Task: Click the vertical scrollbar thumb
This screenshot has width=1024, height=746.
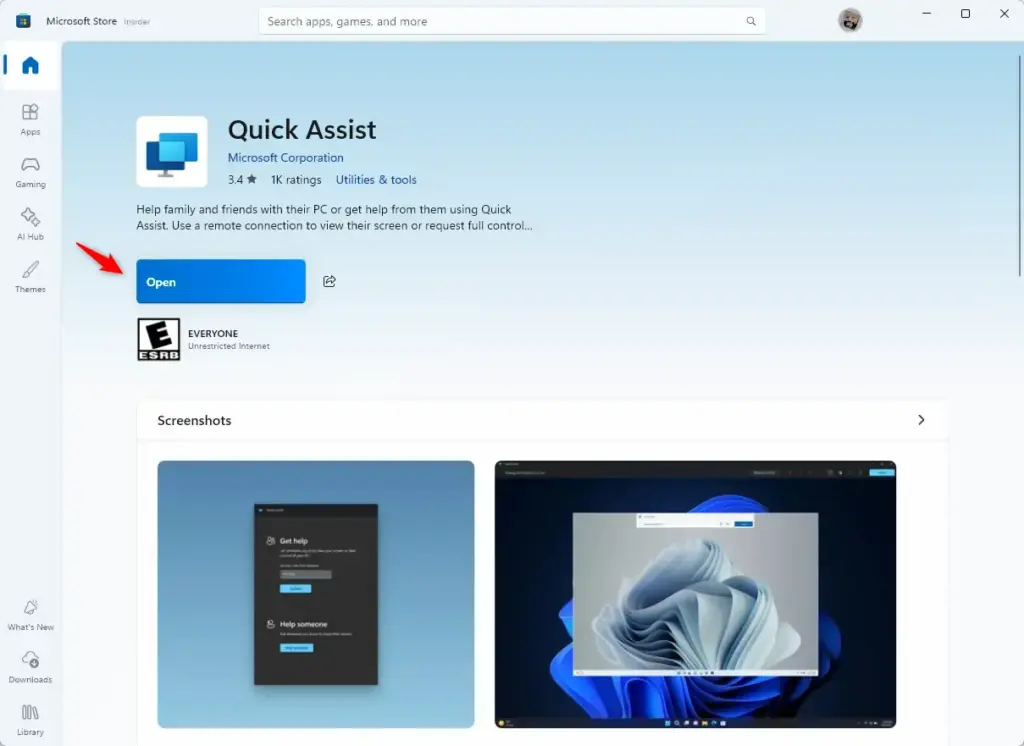Action: (1019, 166)
